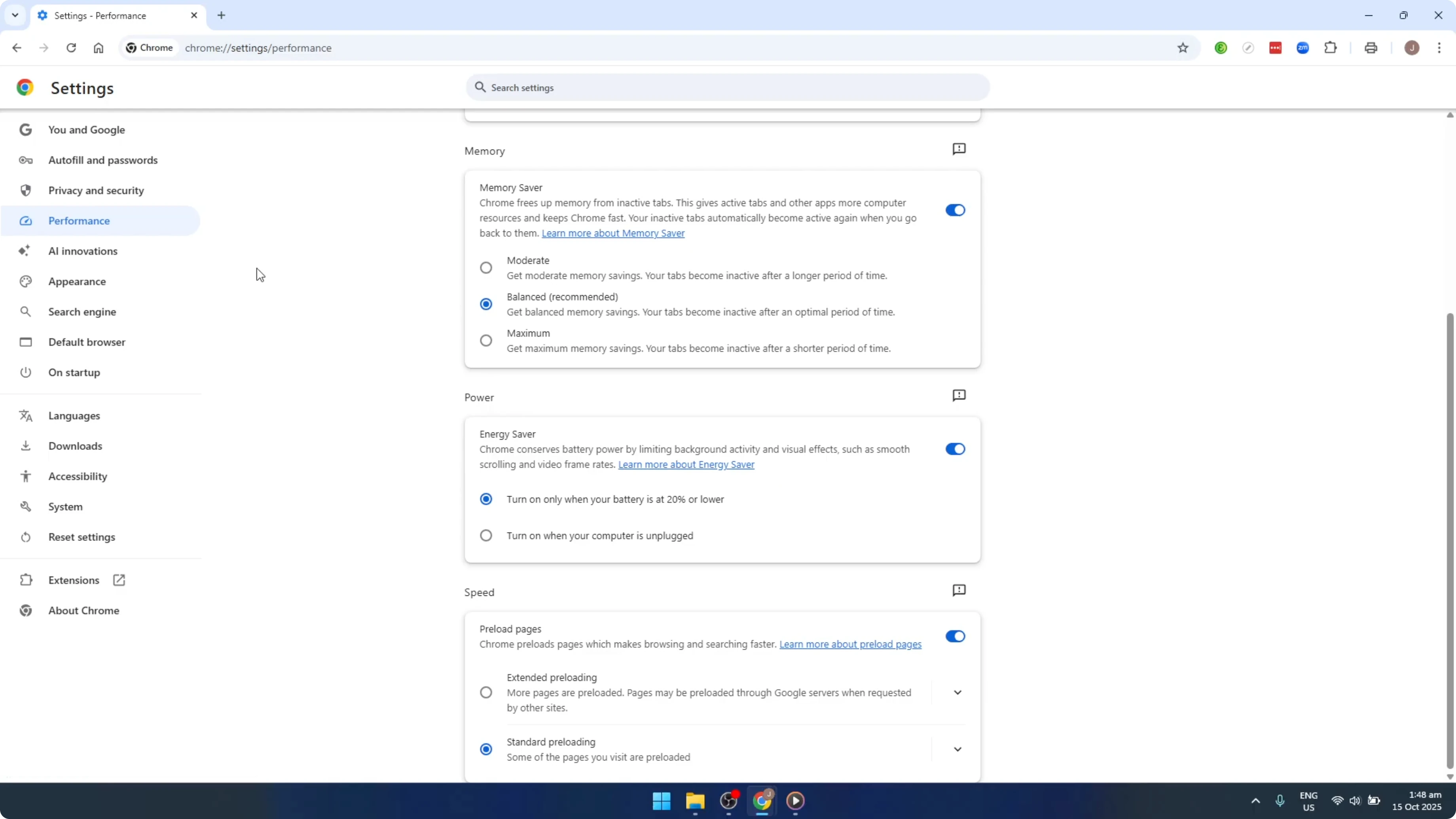Viewport: 1456px width, 819px height.
Task: Open the pale slashed-circle extension icon
Action: click(1248, 48)
